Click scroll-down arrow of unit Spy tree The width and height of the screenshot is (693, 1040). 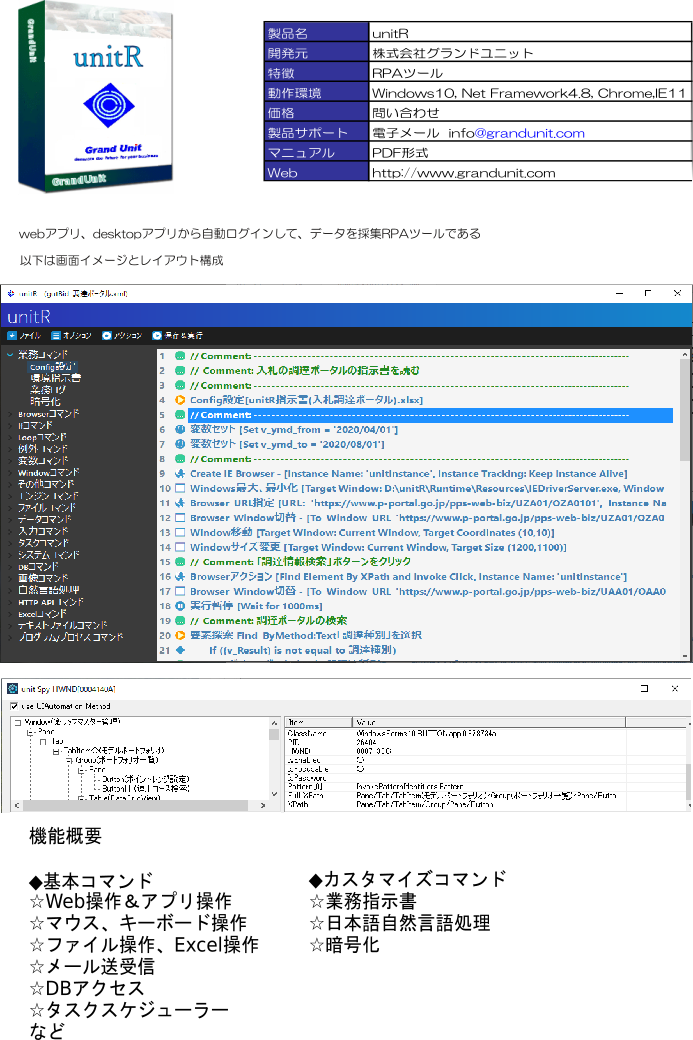(274, 793)
